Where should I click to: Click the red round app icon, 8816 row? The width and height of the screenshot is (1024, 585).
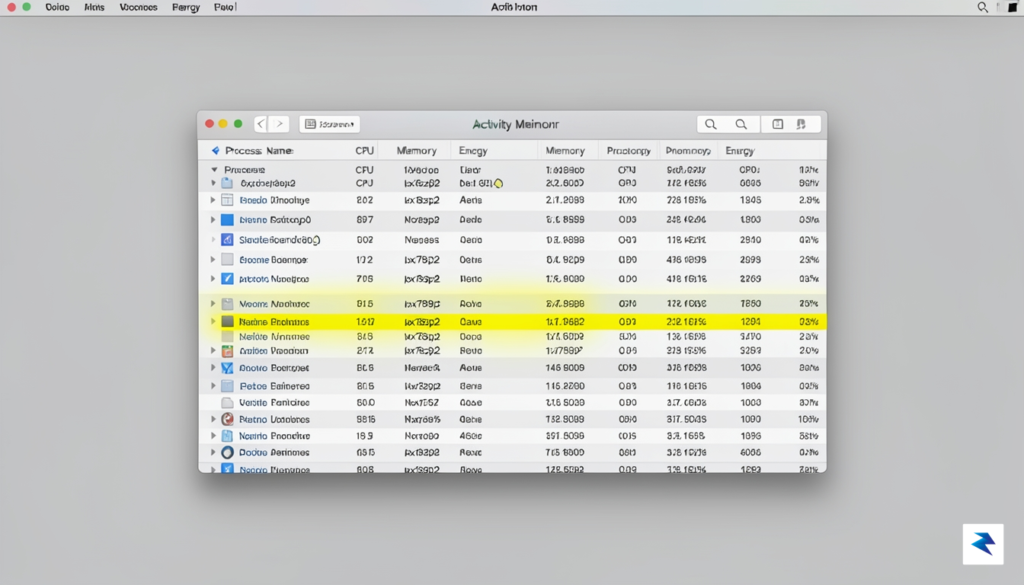pyautogui.click(x=227, y=419)
